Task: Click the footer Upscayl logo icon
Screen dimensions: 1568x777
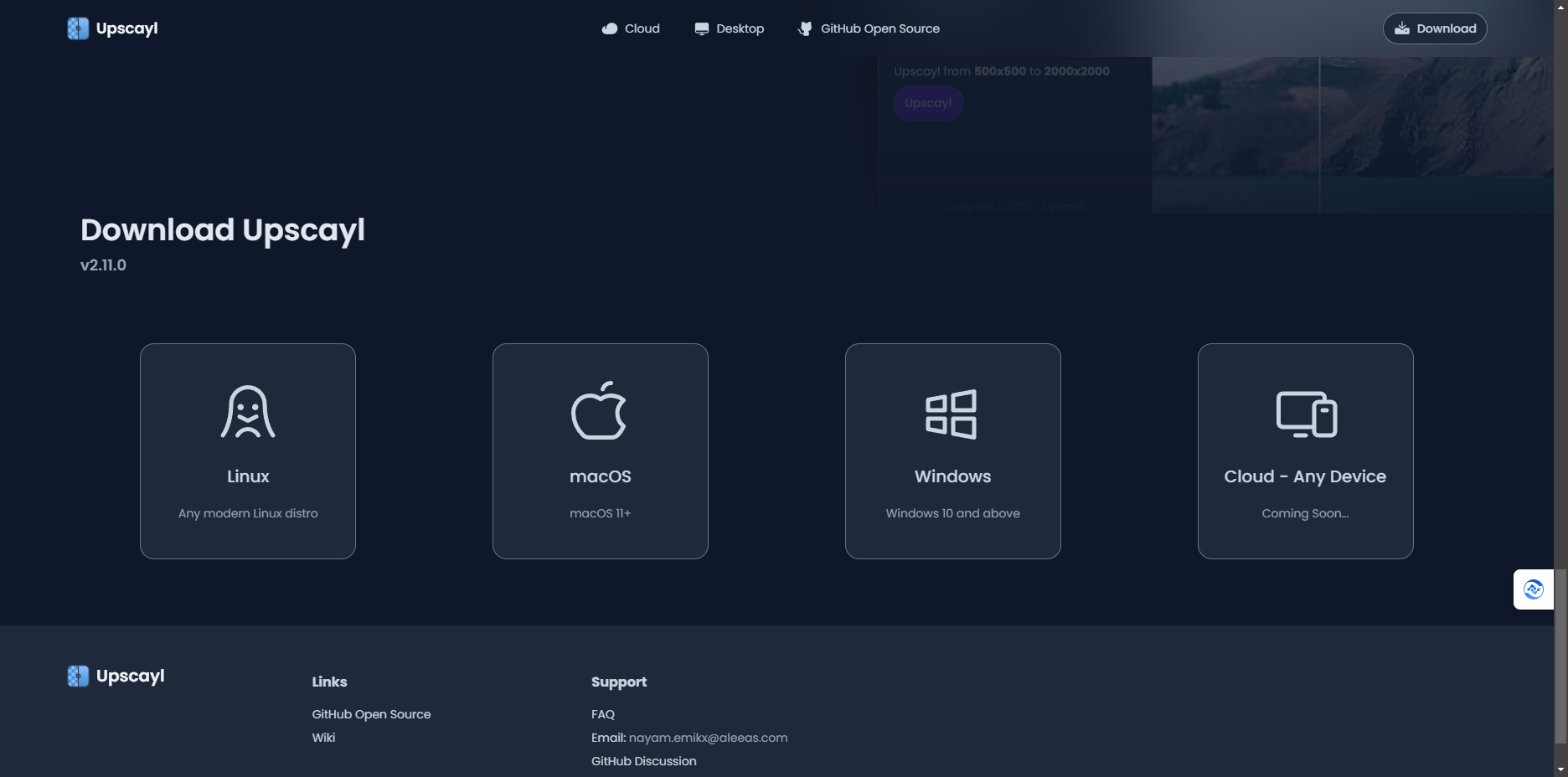Action: pos(78,677)
